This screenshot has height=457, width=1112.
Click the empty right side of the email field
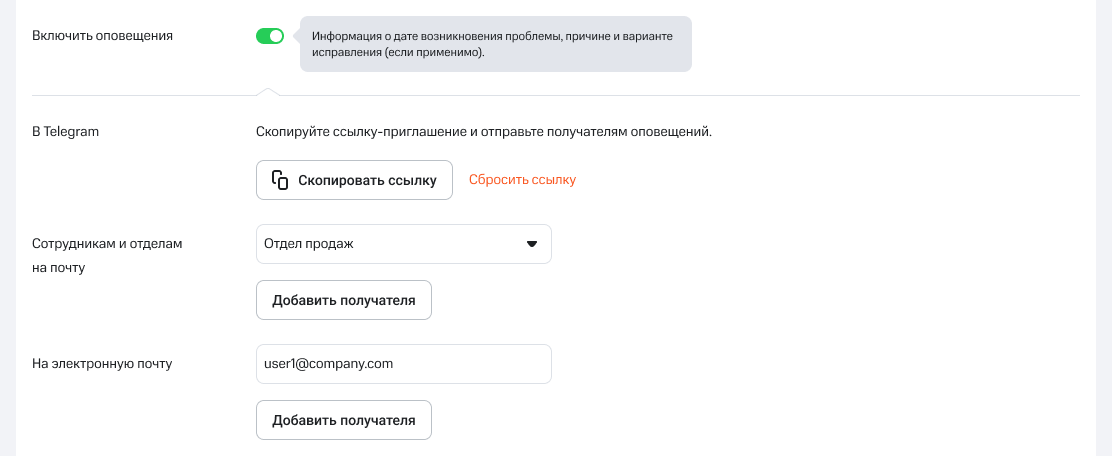tap(490, 364)
